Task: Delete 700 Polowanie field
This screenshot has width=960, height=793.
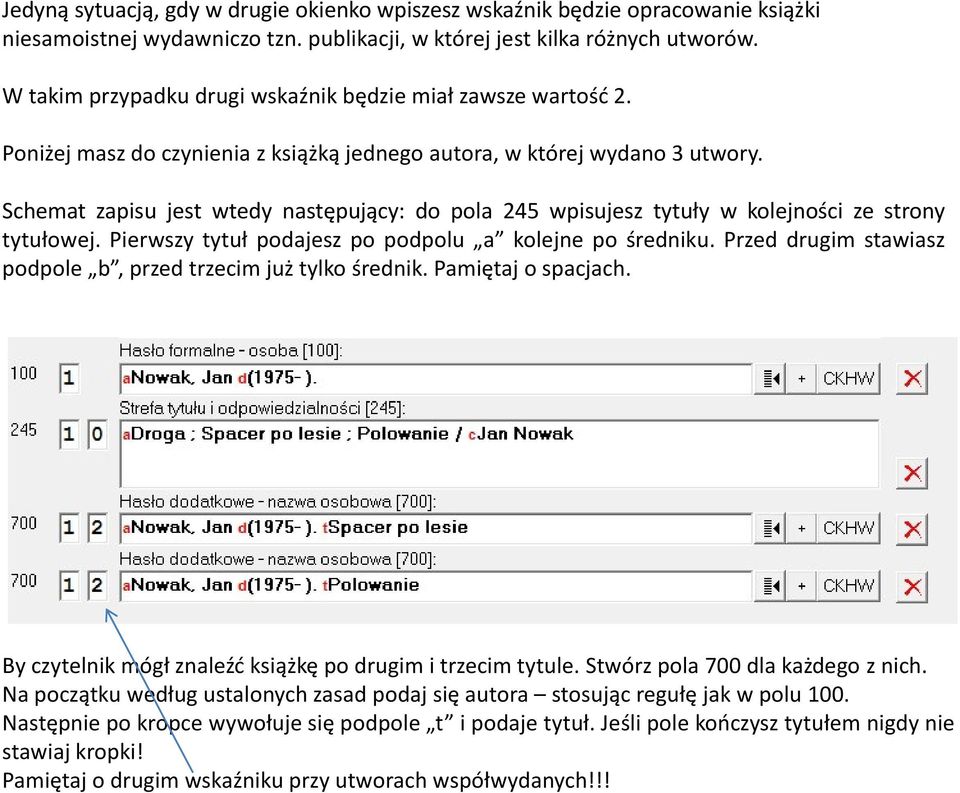Action: point(912,587)
